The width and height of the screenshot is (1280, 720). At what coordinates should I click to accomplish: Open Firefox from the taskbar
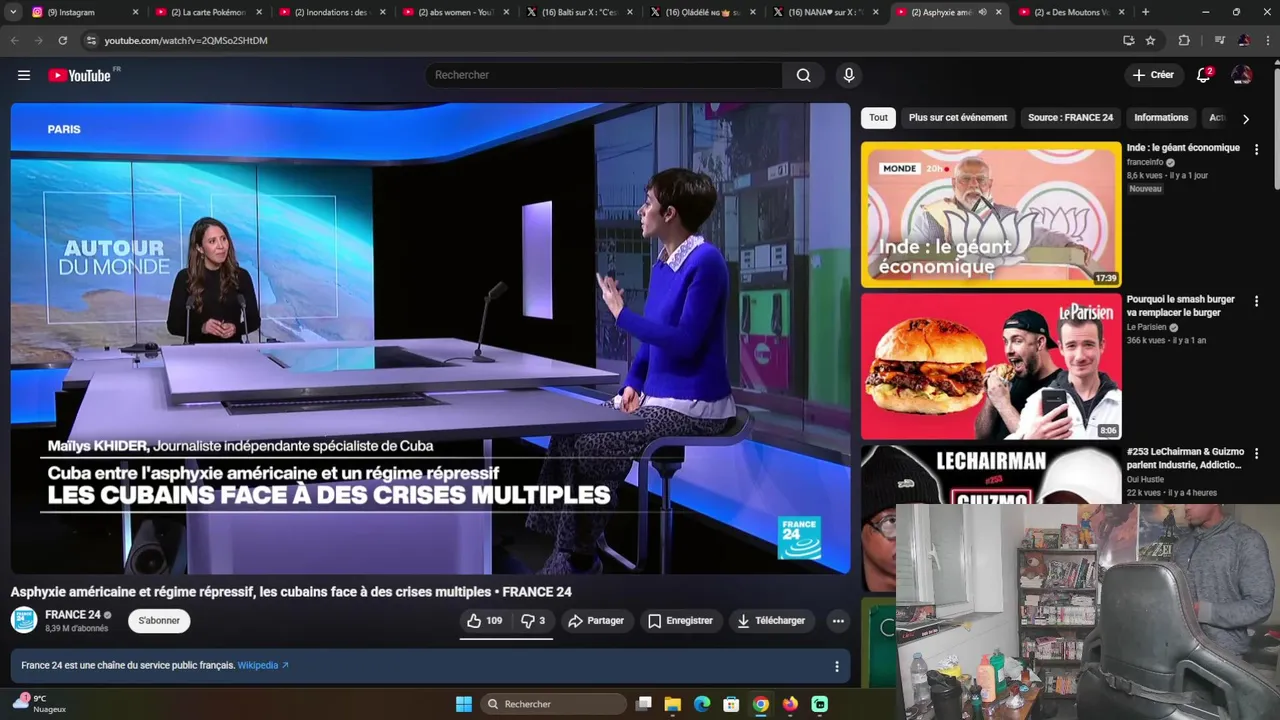pyautogui.click(x=790, y=704)
